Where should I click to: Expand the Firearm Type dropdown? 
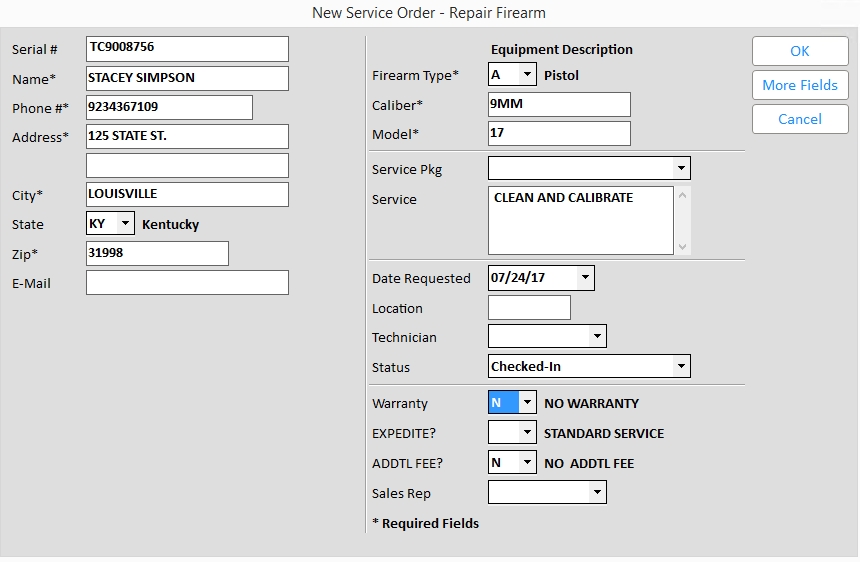coord(526,75)
